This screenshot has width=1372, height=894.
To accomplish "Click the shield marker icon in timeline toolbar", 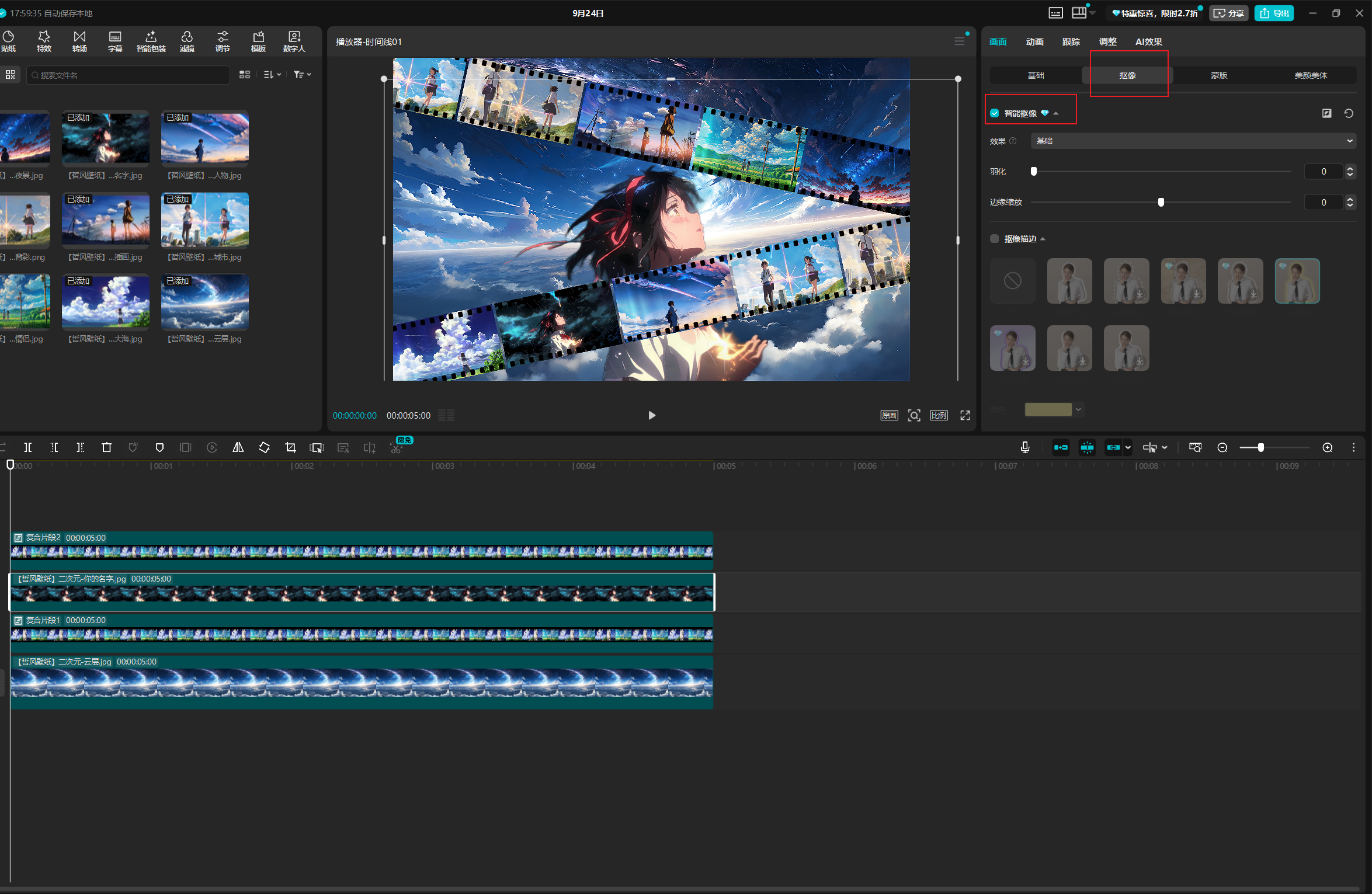I will (x=159, y=447).
